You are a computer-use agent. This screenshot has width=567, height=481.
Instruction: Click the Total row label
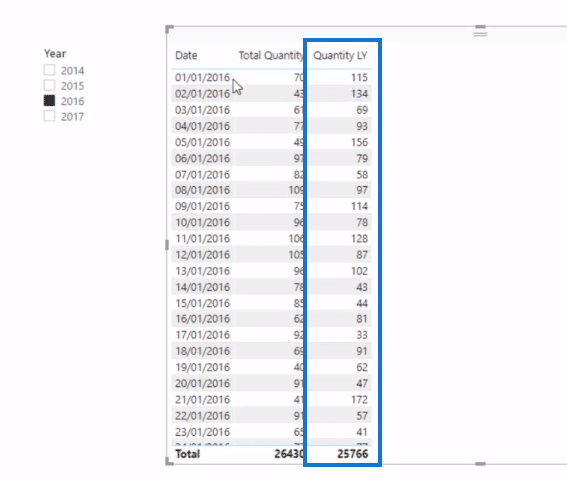pyautogui.click(x=187, y=454)
